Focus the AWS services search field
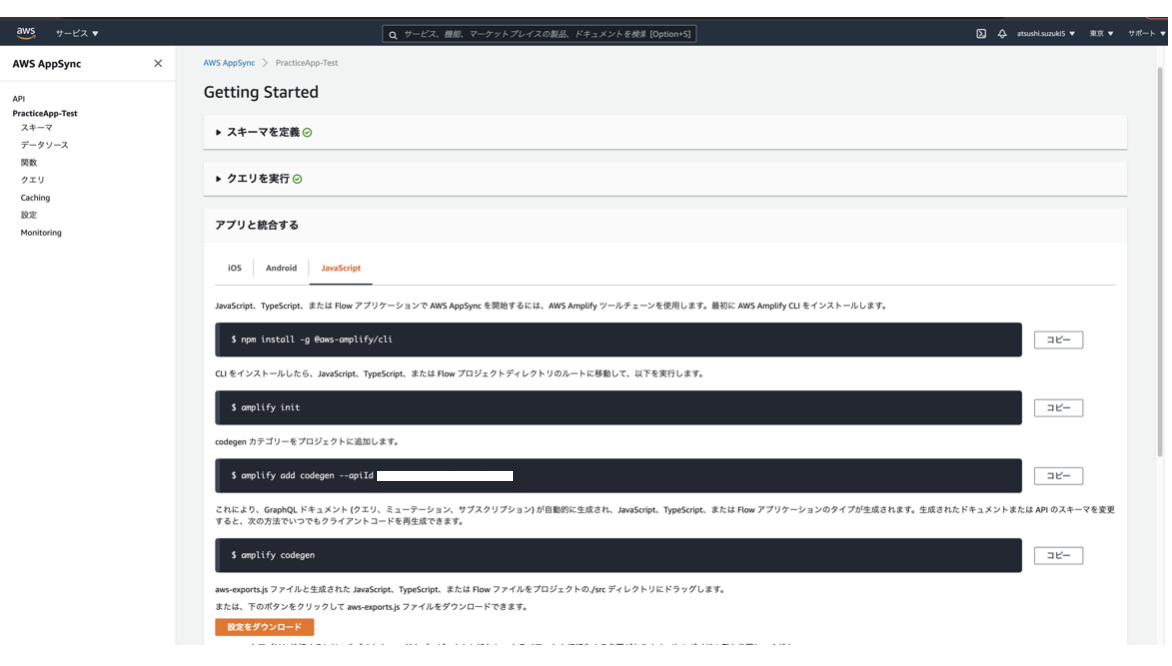1172x666 pixels. click(539, 34)
